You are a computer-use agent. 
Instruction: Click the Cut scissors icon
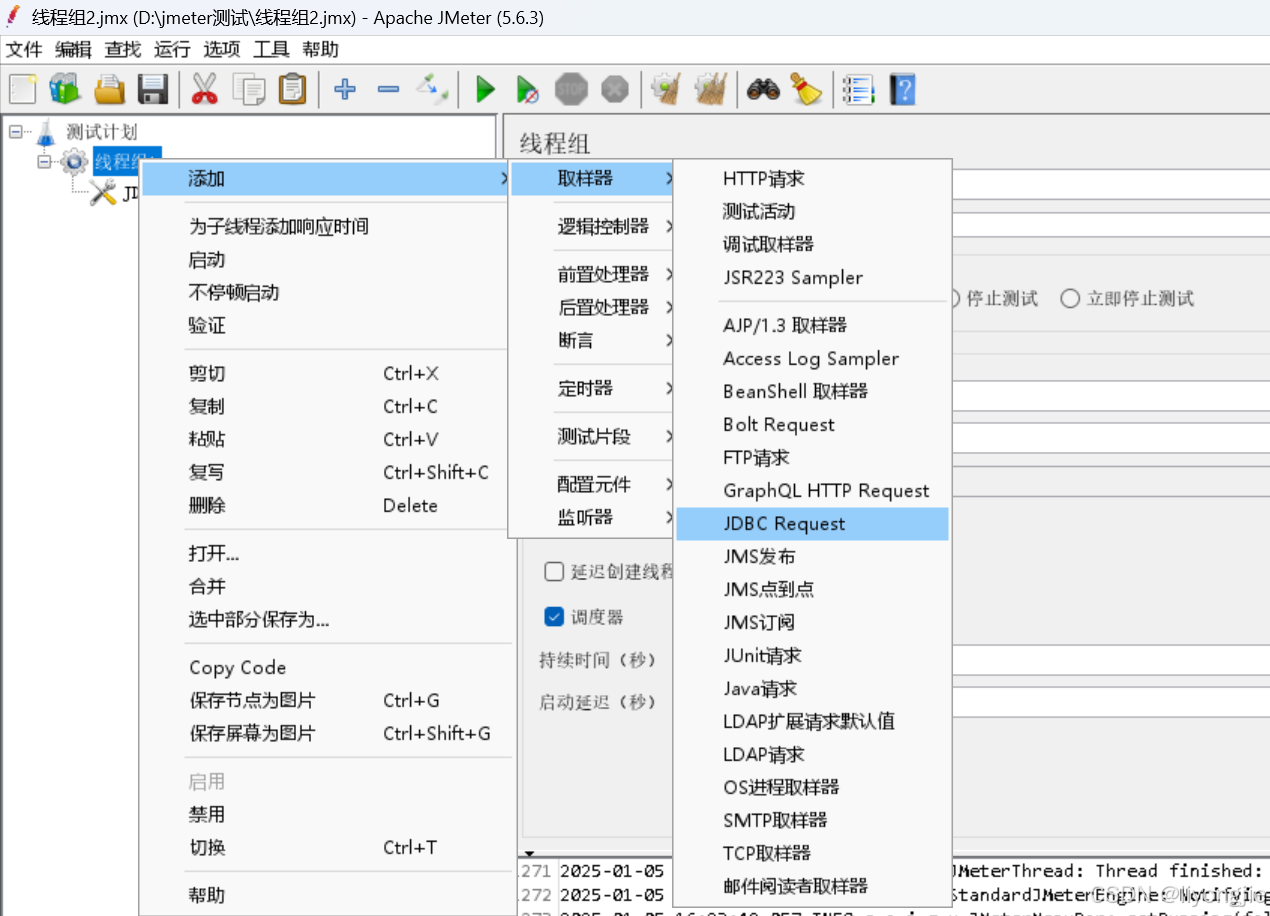click(x=204, y=90)
